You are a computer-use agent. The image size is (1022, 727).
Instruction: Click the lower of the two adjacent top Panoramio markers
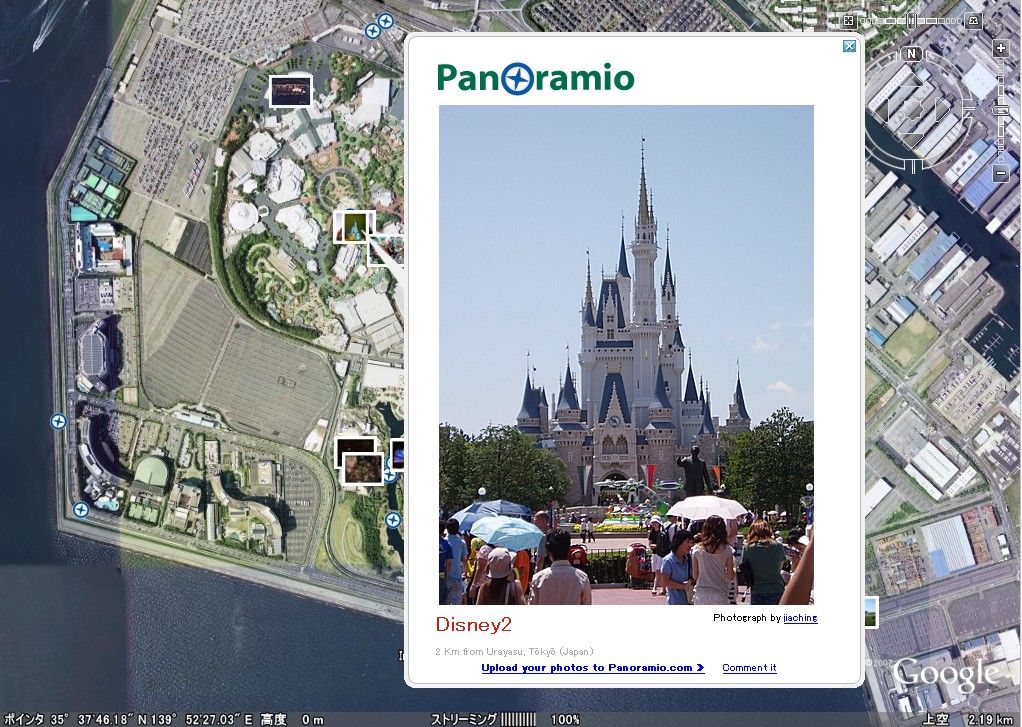point(372,31)
